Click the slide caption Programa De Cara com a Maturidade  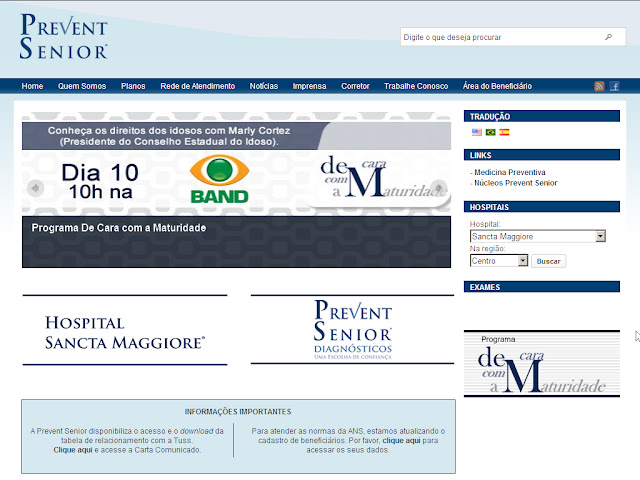tap(119, 228)
